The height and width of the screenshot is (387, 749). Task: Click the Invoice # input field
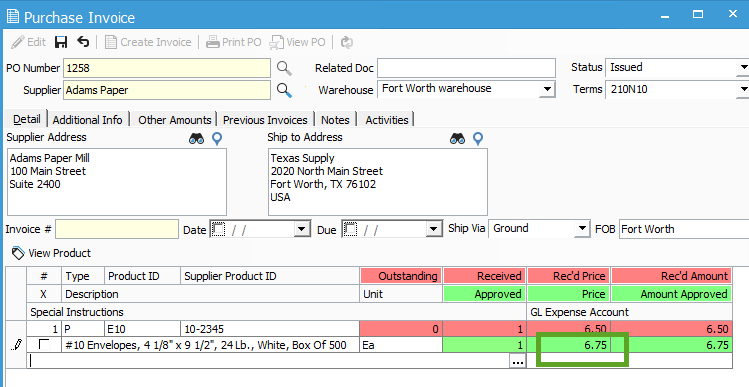(x=117, y=229)
